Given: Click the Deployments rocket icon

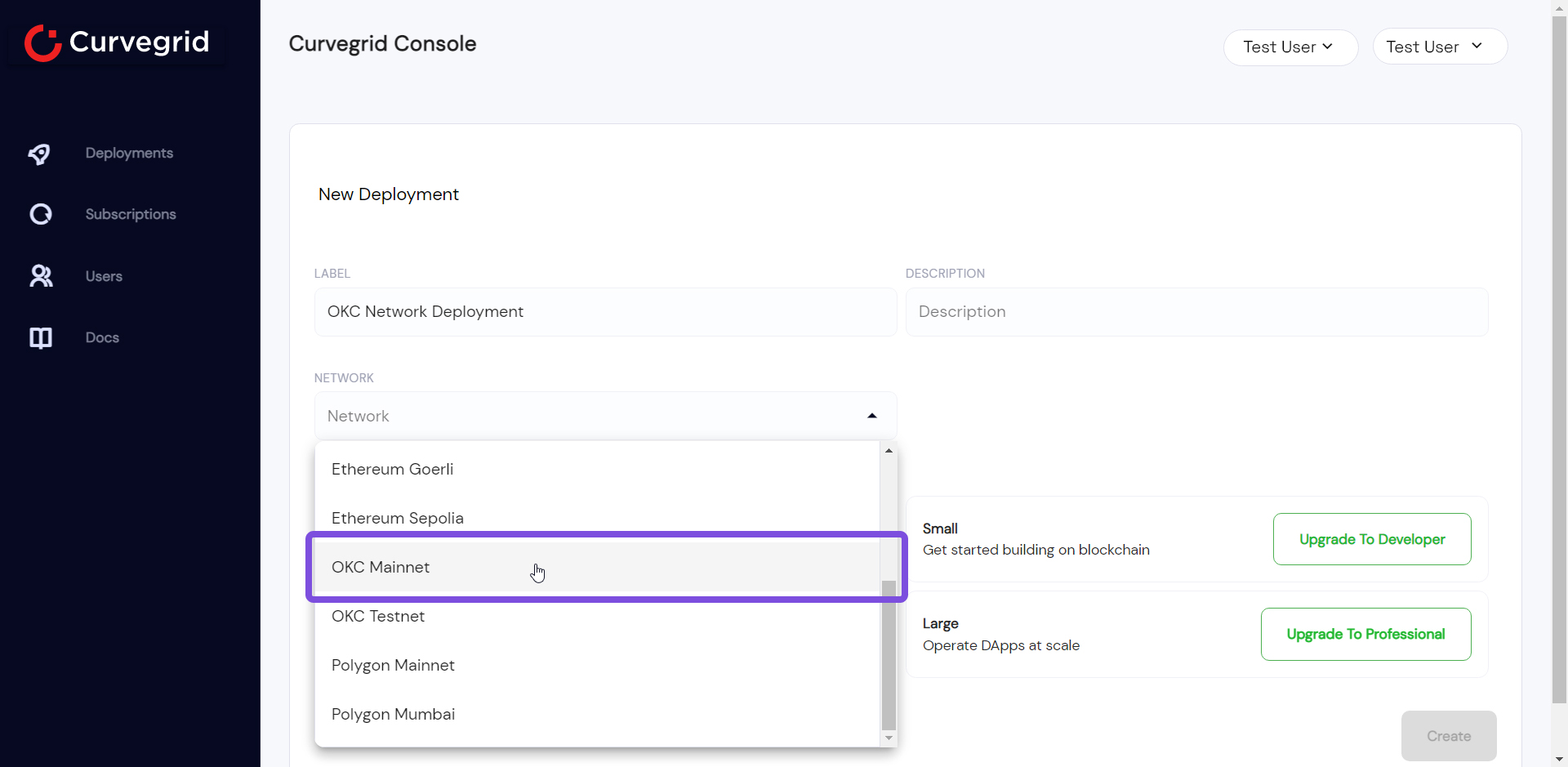Looking at the screenshot, I should click(x=39, y=154).
